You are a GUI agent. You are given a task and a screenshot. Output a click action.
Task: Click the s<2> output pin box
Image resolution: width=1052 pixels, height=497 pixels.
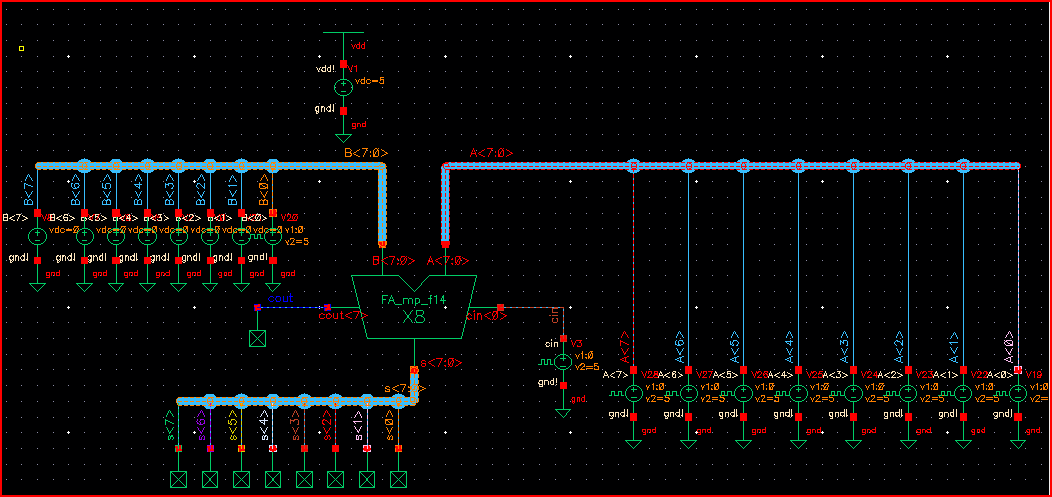coord(335,480)
